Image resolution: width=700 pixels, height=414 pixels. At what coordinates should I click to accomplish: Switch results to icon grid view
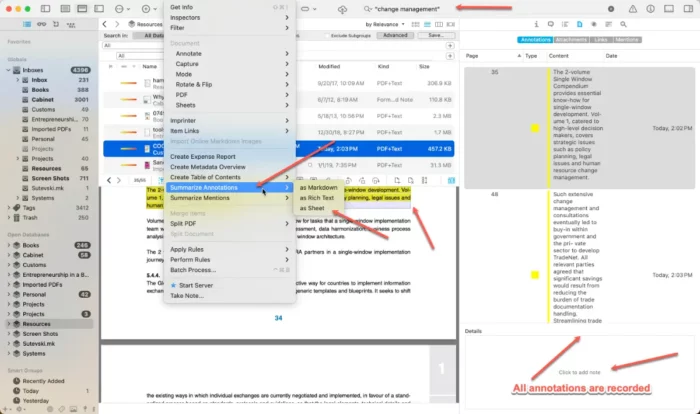415,24
